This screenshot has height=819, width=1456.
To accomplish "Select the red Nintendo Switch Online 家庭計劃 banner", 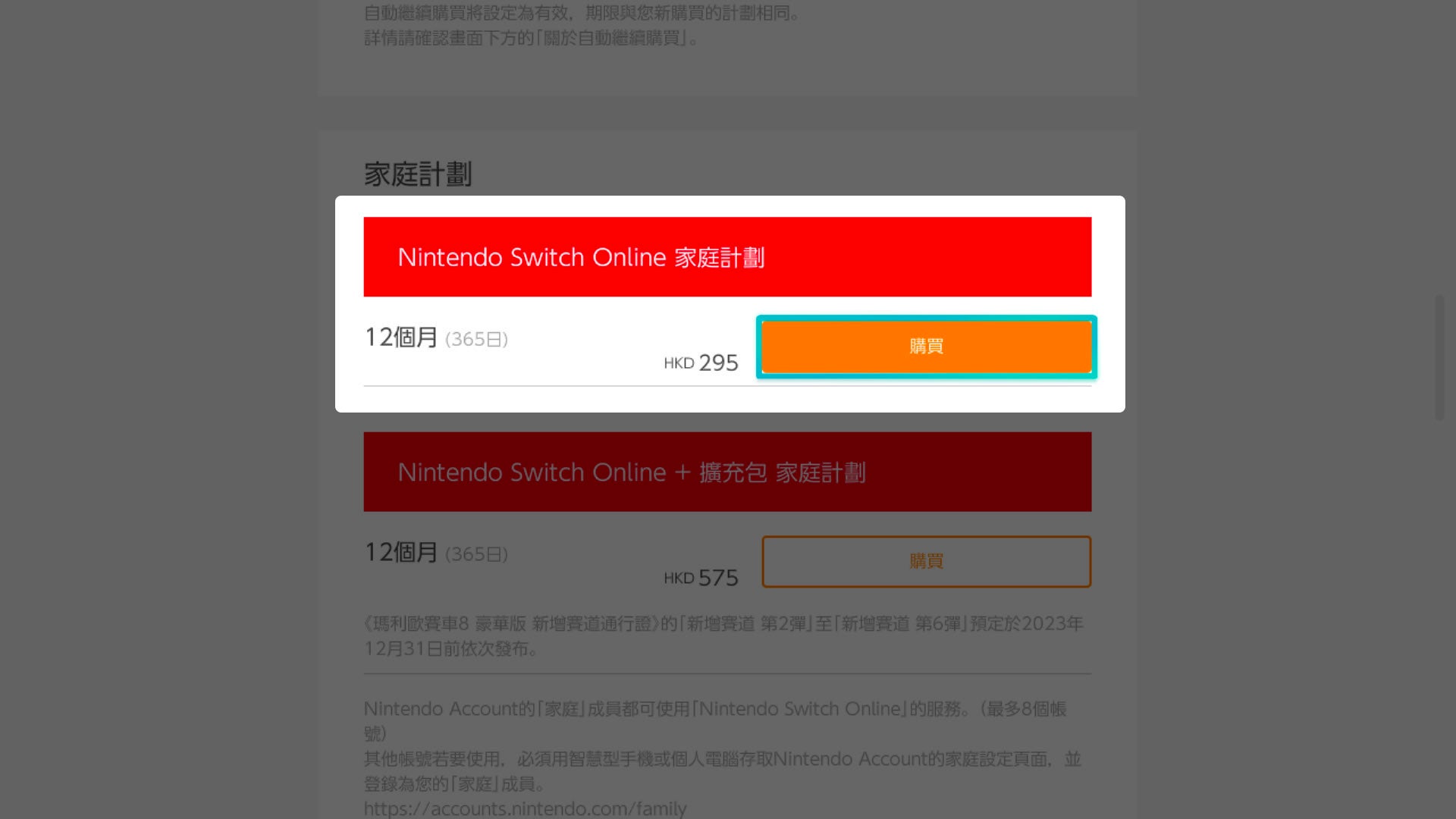I will [727, 257].
